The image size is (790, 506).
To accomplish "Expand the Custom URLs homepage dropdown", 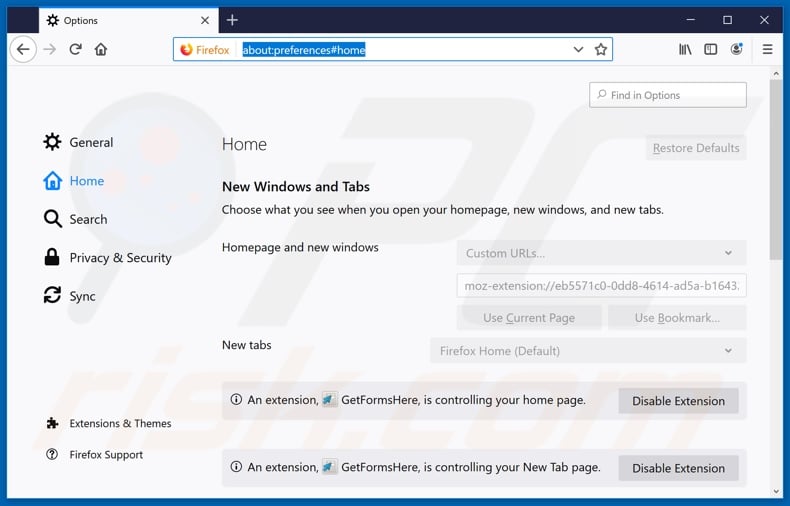I will tap(601, 253).
